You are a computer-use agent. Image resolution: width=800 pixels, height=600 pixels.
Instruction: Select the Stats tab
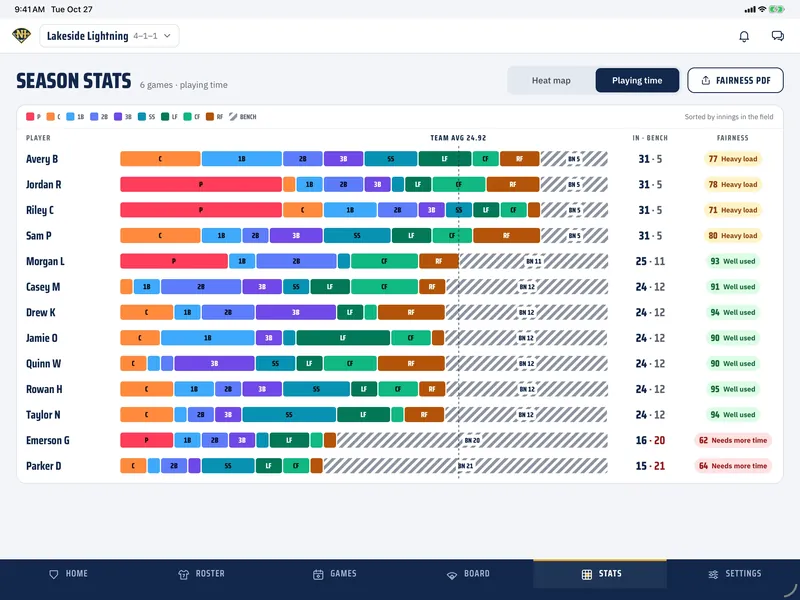coord(601,574)
